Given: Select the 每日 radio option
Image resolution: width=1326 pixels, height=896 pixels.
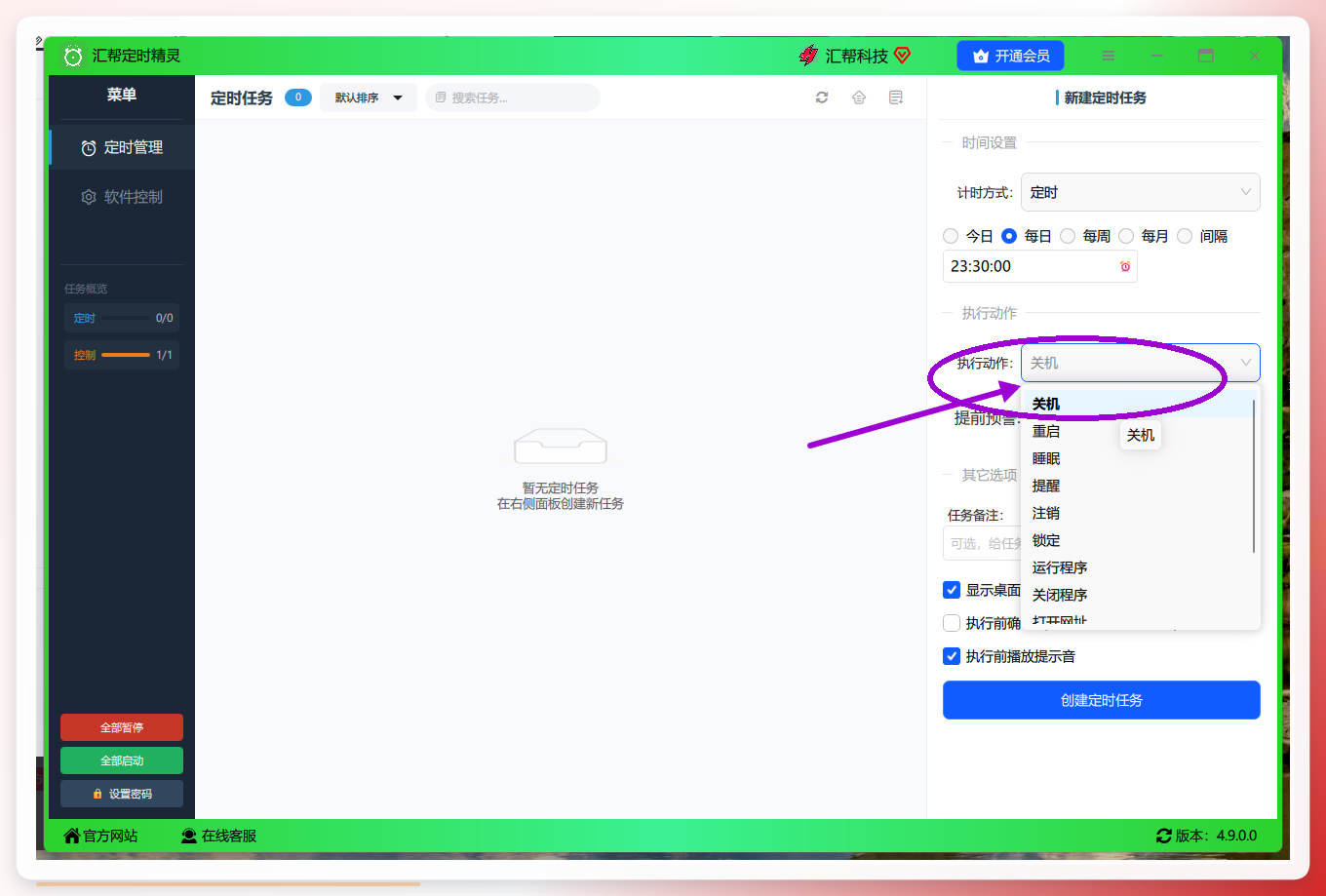Looking at the screenshot, I should coord(1009,236).
